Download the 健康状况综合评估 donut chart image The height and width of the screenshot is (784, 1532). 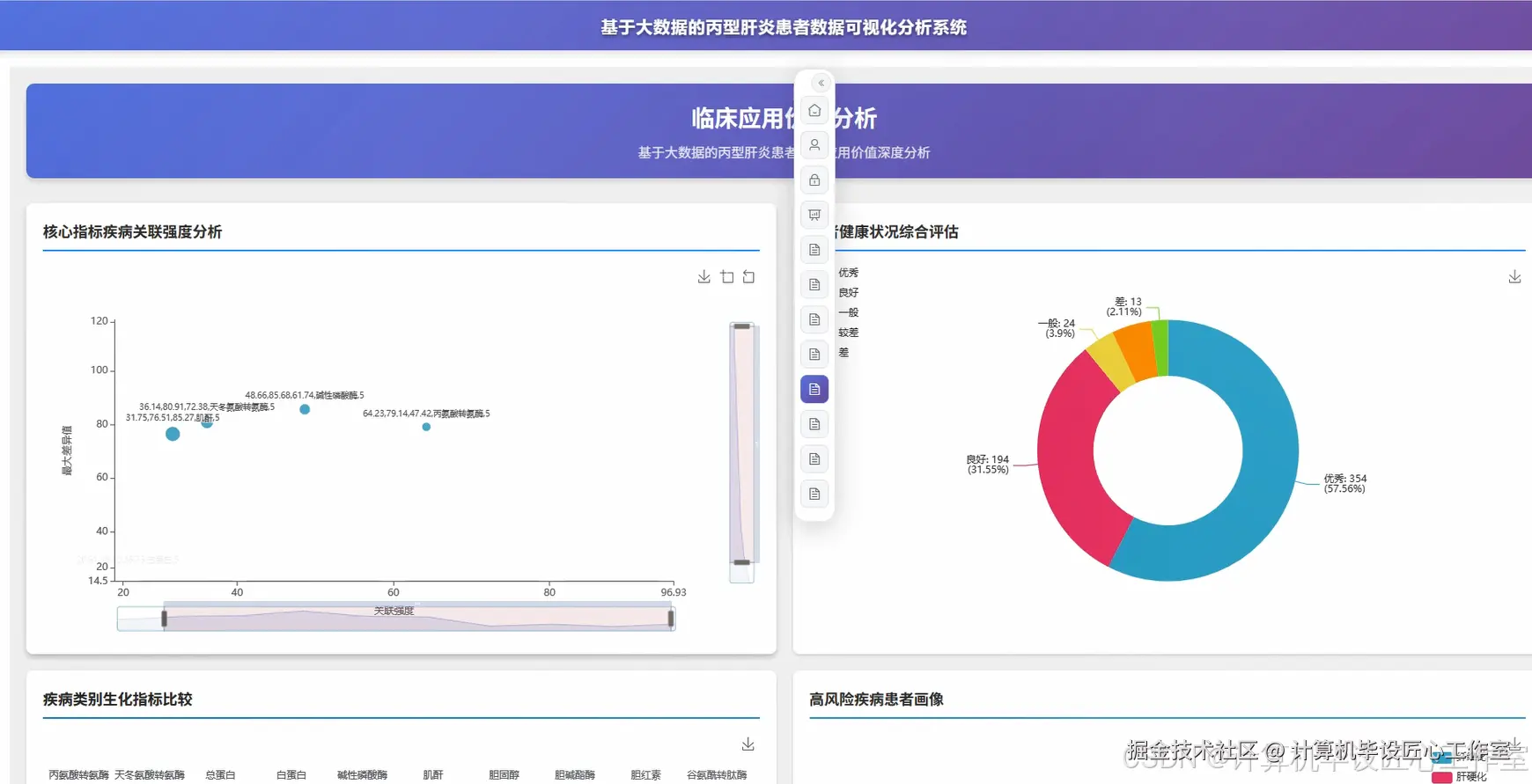pyautogui.click(x=1514, y=277)
